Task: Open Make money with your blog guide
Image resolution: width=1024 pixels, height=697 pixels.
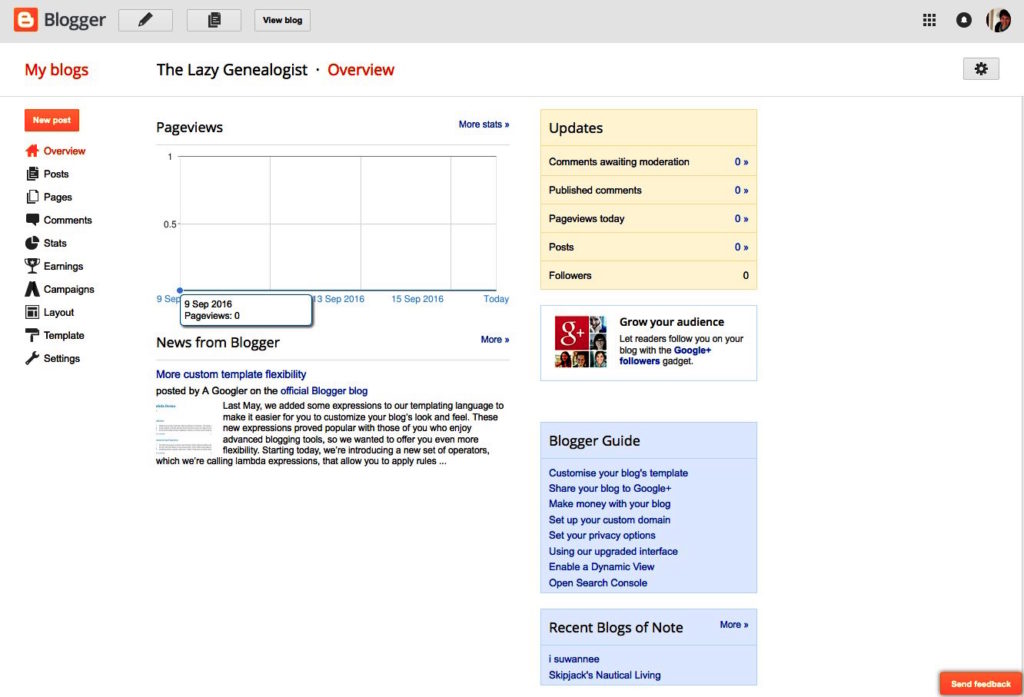Action: (609, 504)
